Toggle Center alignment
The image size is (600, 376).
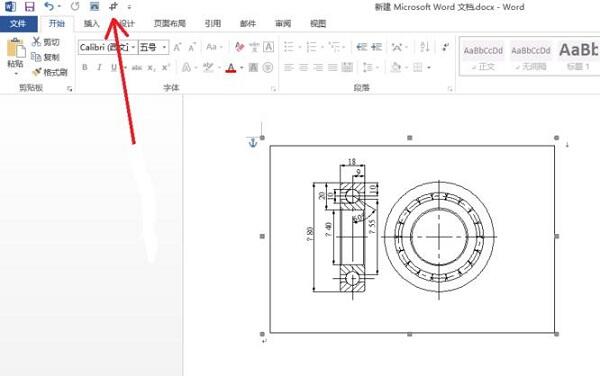pyautogui.click(x=303, y=68)
